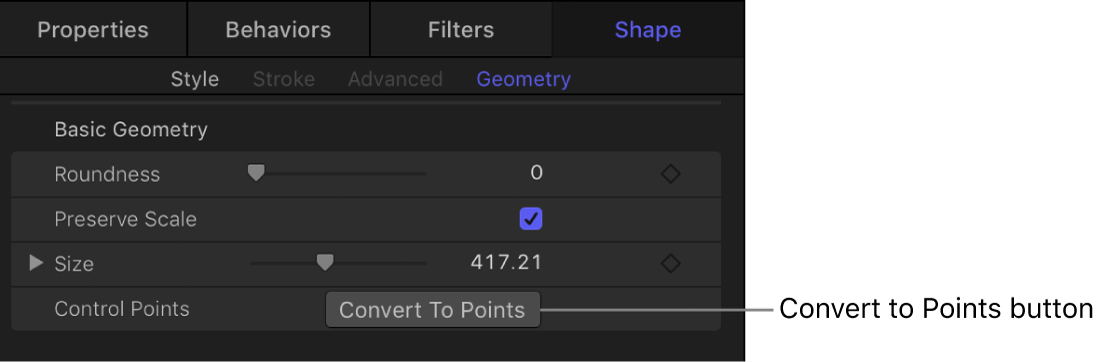
Task: Toggle the Preserve Scale checkbox
Action: pyautogui.click(x=530, y=219)
